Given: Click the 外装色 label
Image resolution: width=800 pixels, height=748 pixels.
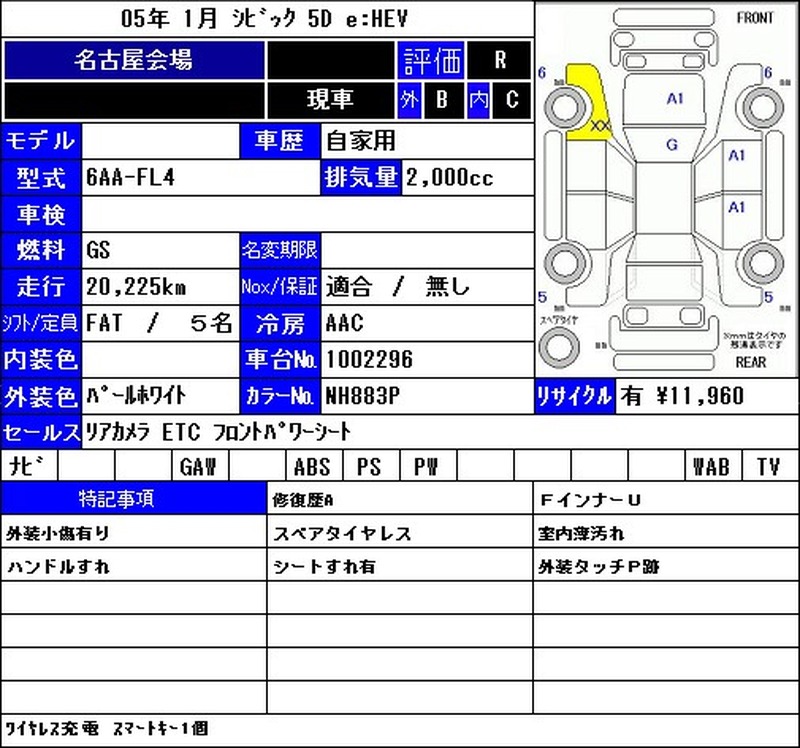Looking at the screenshot, I should point(41,396).
